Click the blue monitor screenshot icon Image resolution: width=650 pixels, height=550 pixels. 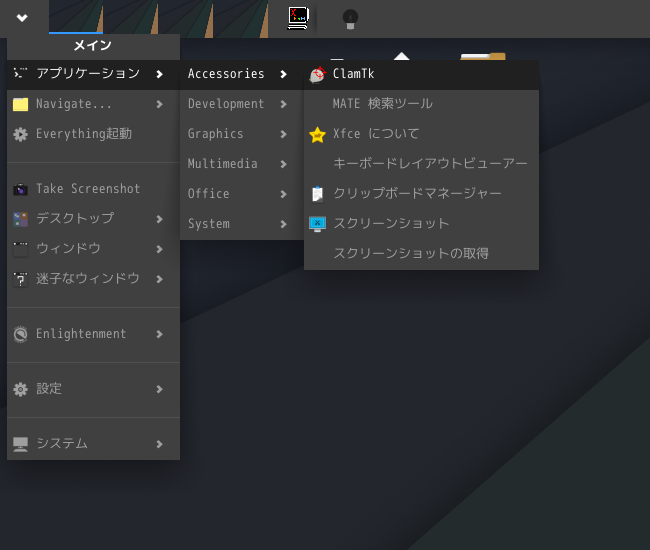[318, 224]
